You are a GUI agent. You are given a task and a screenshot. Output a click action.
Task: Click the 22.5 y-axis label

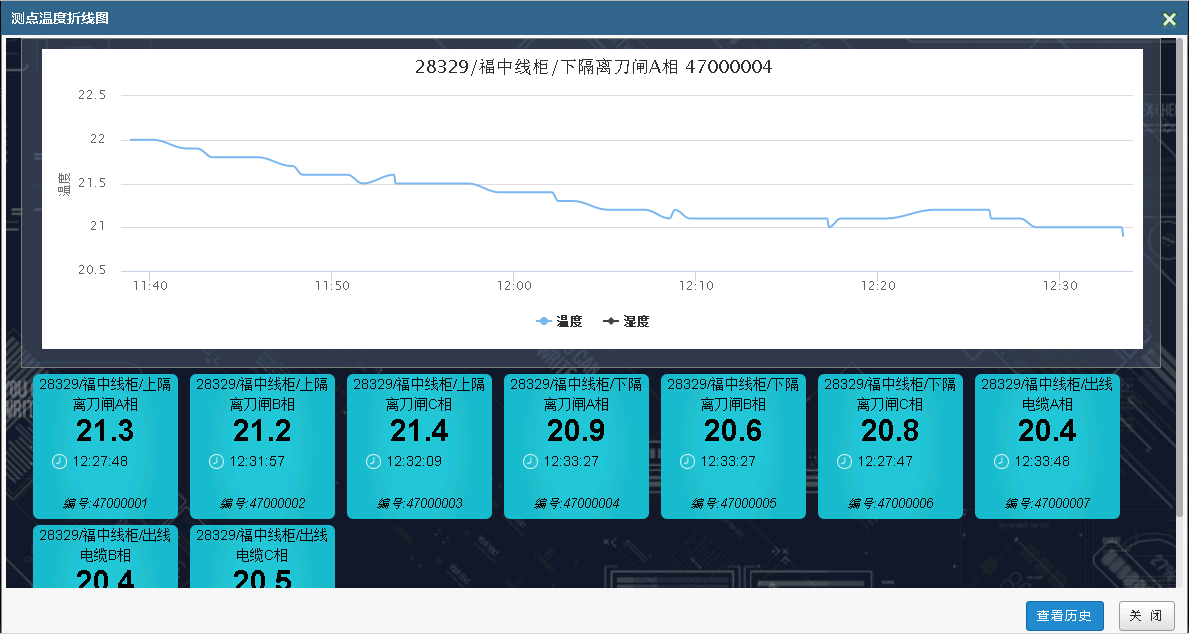click(92, 96)
